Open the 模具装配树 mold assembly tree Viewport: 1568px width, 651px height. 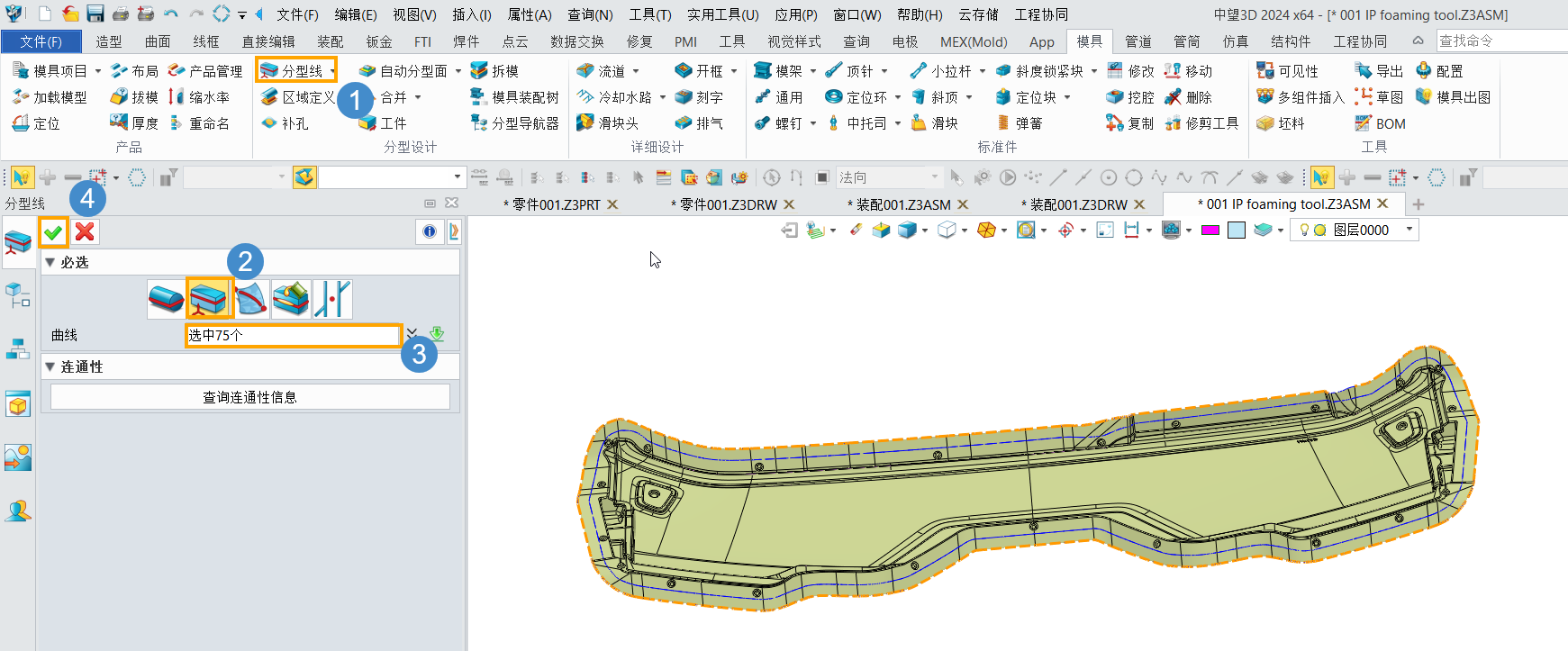click(514, 96)
